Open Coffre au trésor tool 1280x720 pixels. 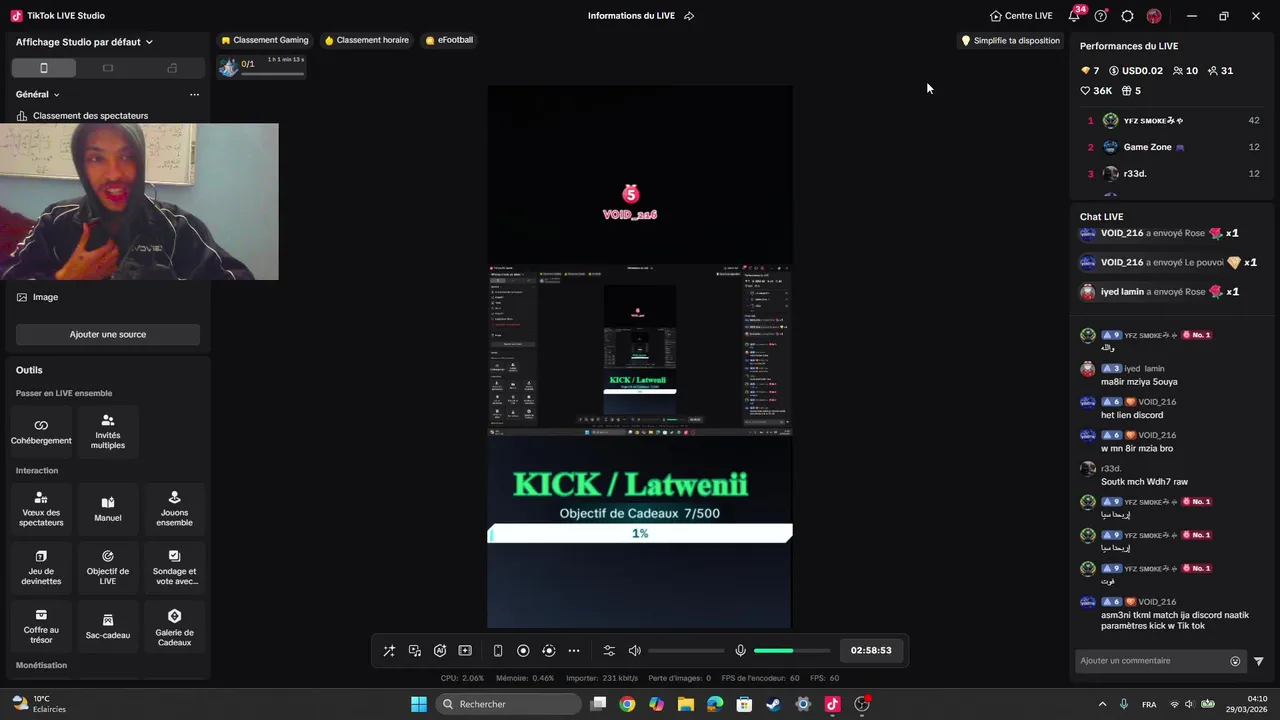tap(41, 627)
